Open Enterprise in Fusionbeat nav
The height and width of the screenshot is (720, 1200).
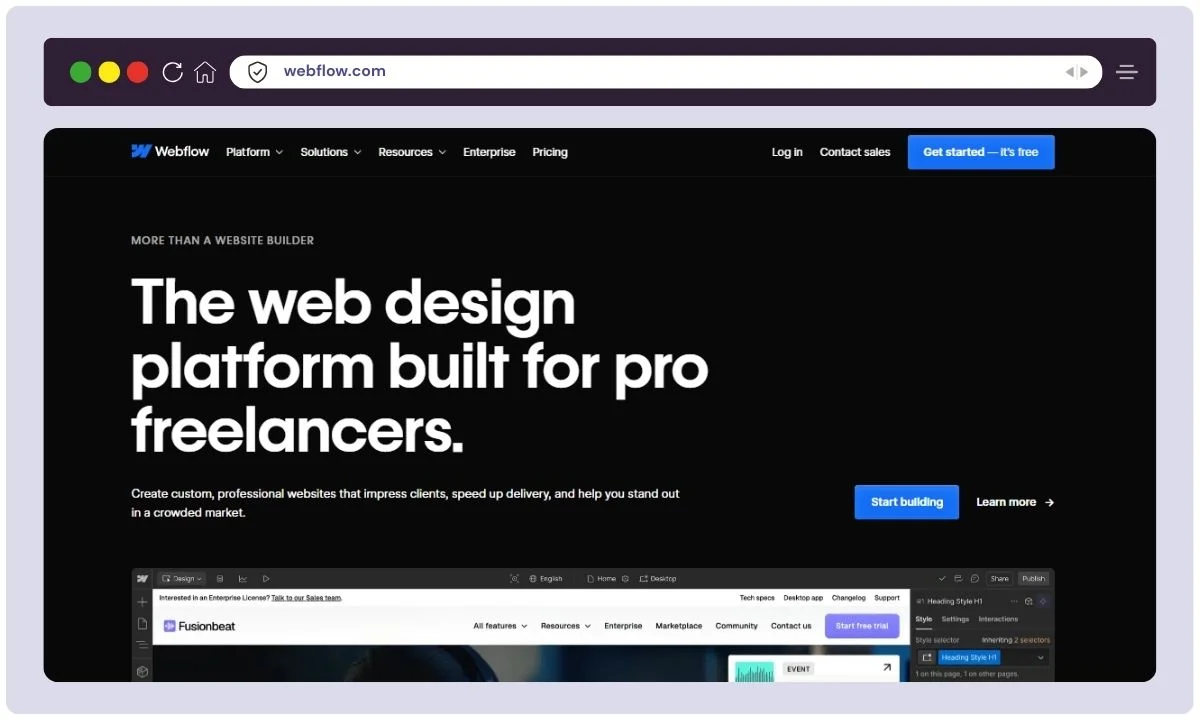(x=623, y=626)
